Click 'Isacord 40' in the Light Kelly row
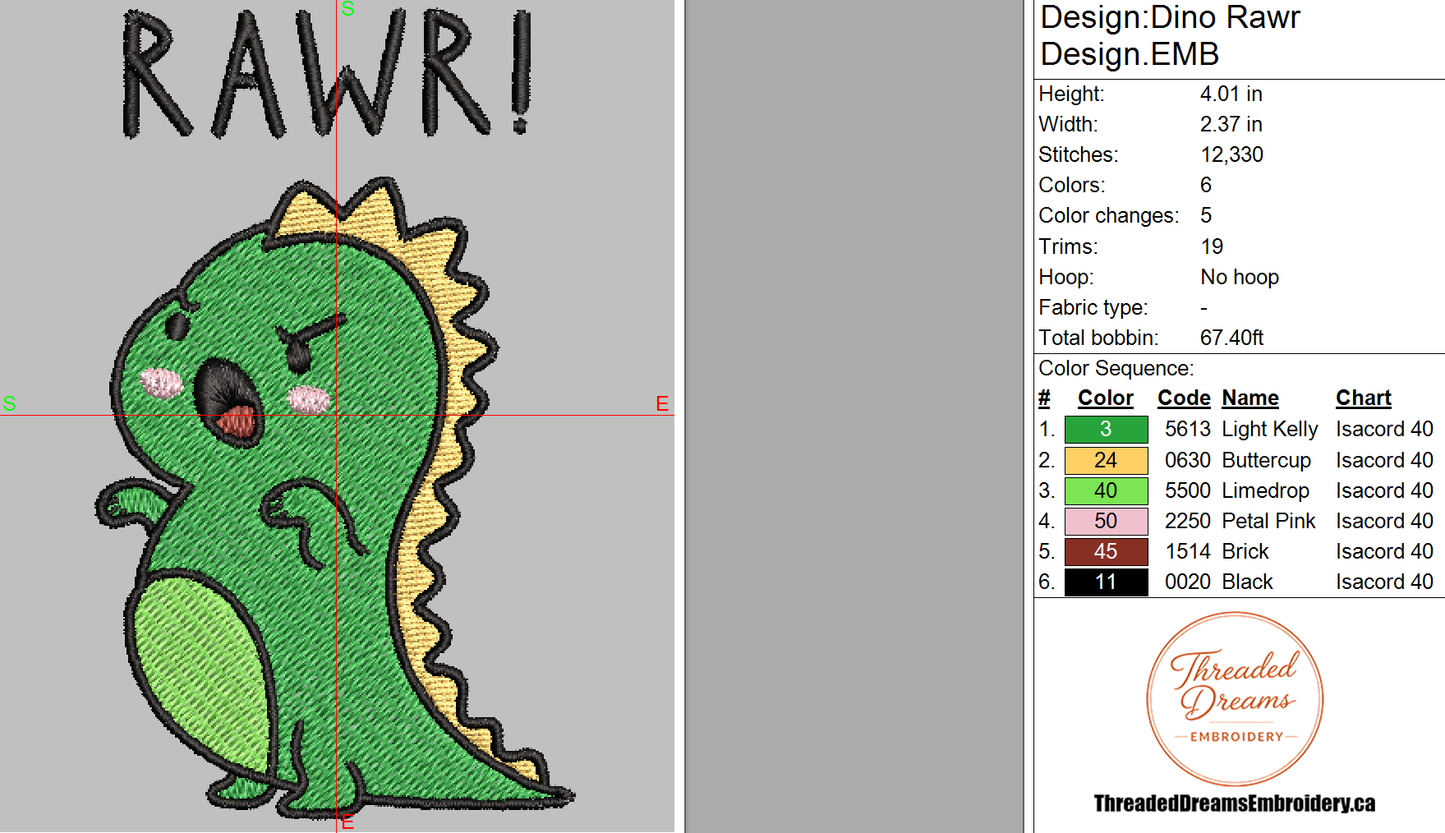 [x=1385, y=429]
